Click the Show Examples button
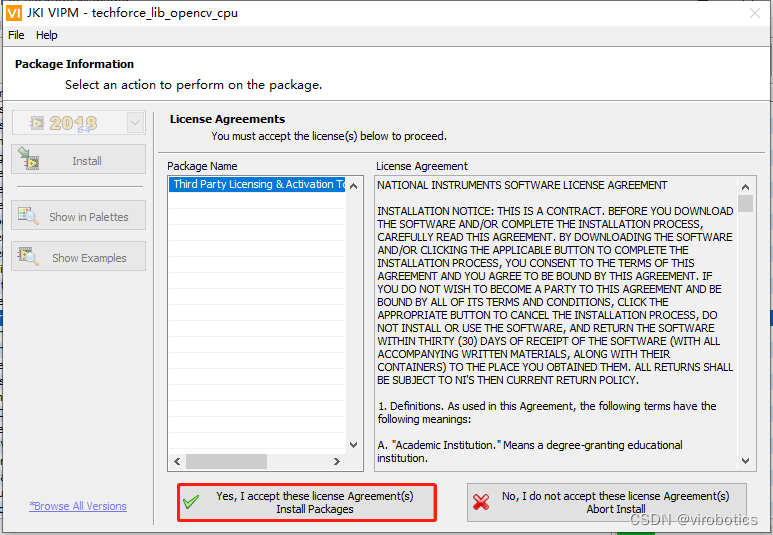 78,256
